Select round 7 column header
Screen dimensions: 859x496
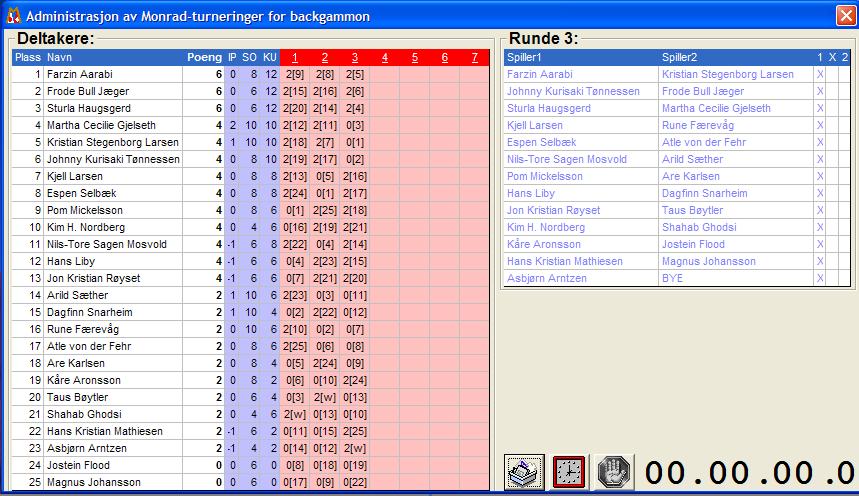coord(474,57)
